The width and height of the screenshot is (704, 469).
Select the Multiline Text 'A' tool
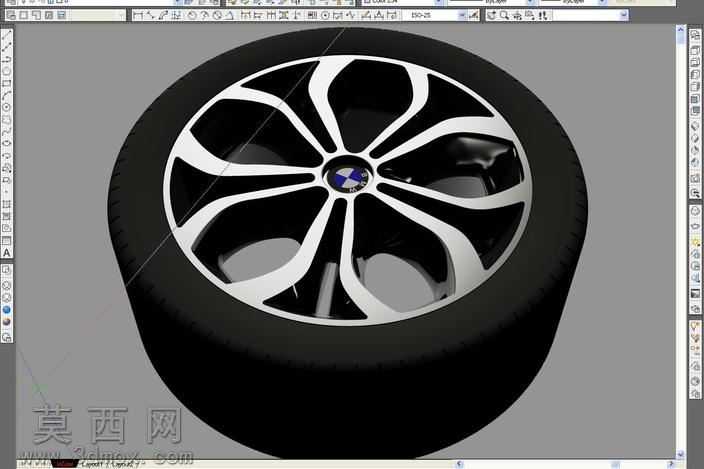(7, 253)
